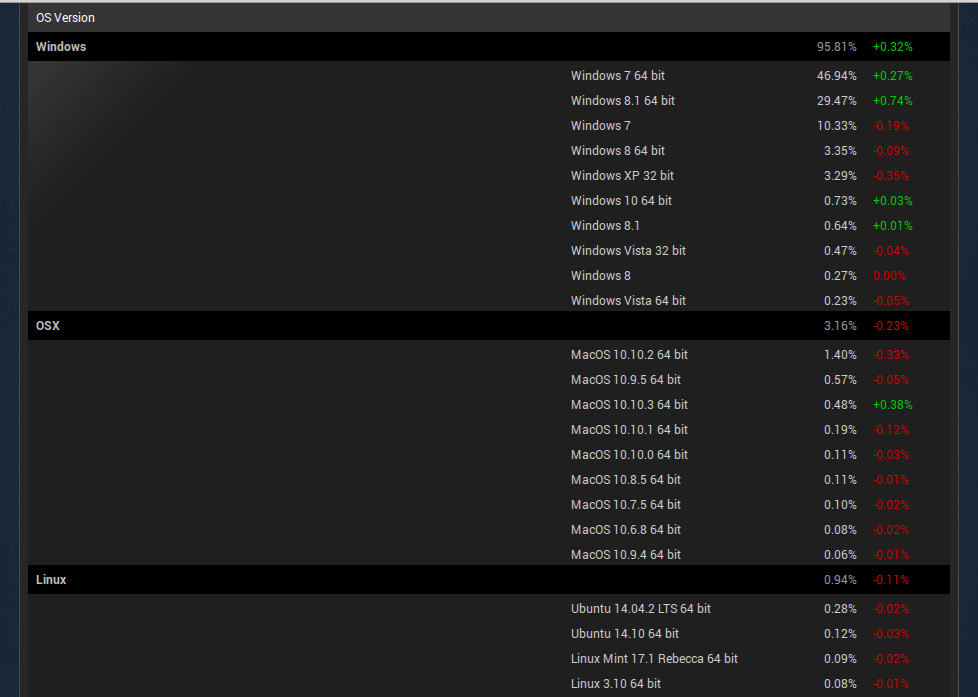Click the 'MacOS 10.8.5 64 bit' entry
Image resolution: width=978 pixels, height=697 pixels.
pos(626,479)
